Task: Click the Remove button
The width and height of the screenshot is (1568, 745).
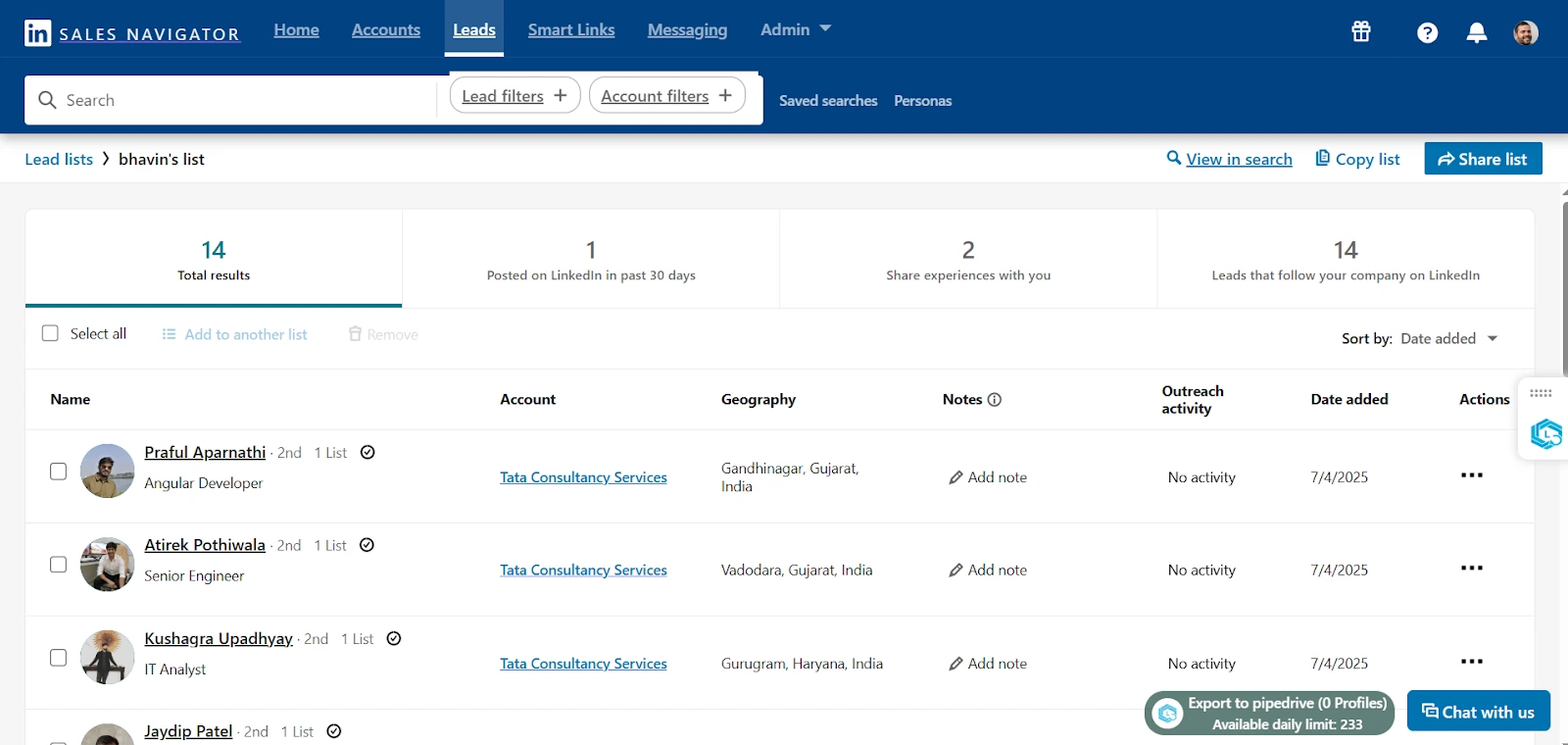Action: (x=383, y=334)
